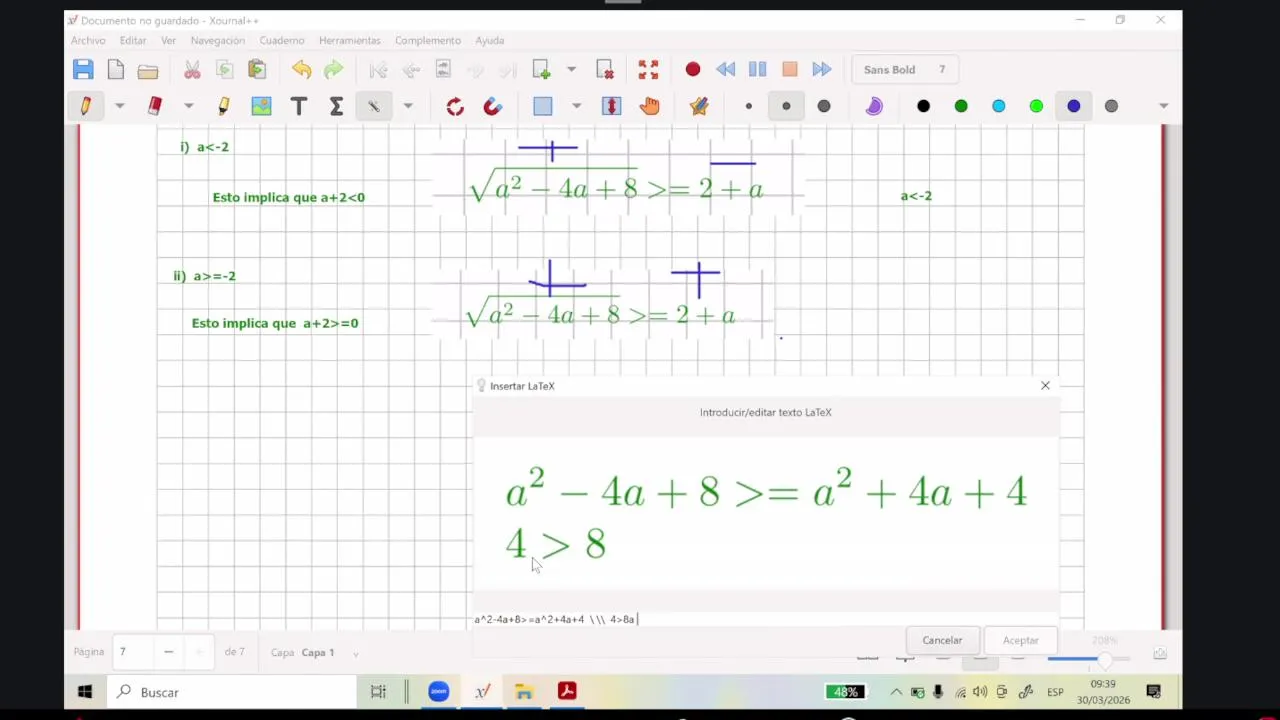1280x720 pixels.
Task: Toggle grid snapping magnet
Action: [492, 106]
